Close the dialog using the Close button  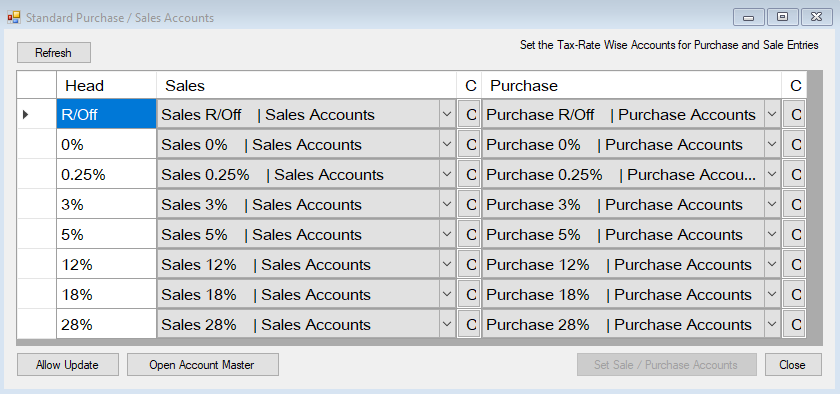793,365
